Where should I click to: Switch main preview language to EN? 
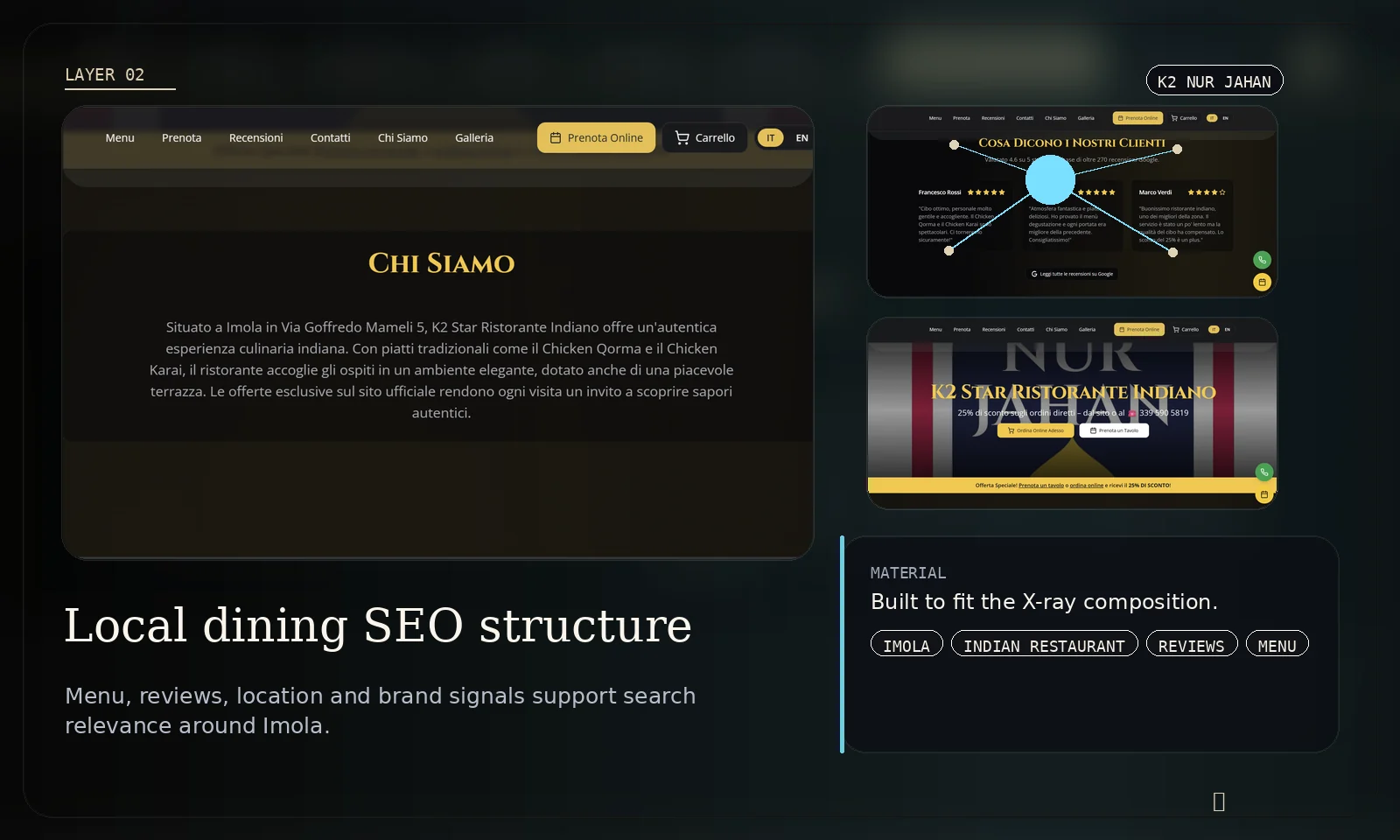[801, 137]
